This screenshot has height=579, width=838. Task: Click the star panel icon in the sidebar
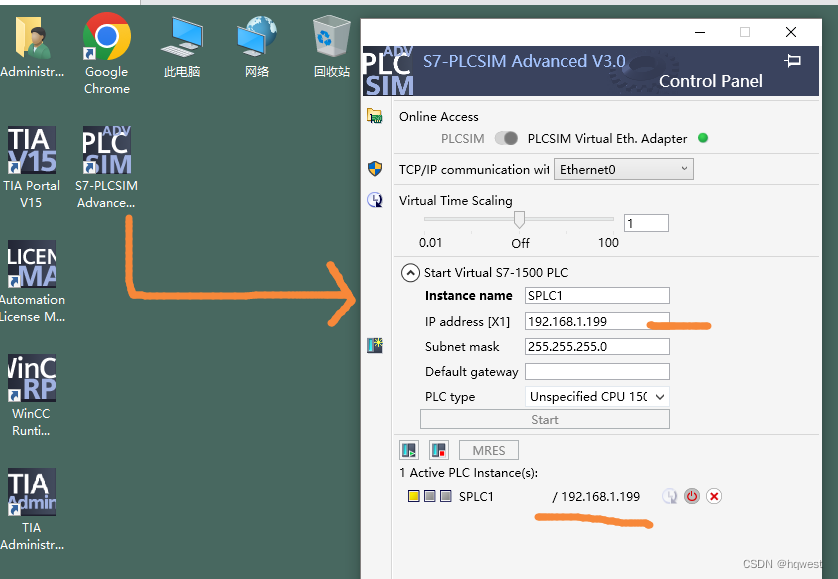click(x=375, y=345)
